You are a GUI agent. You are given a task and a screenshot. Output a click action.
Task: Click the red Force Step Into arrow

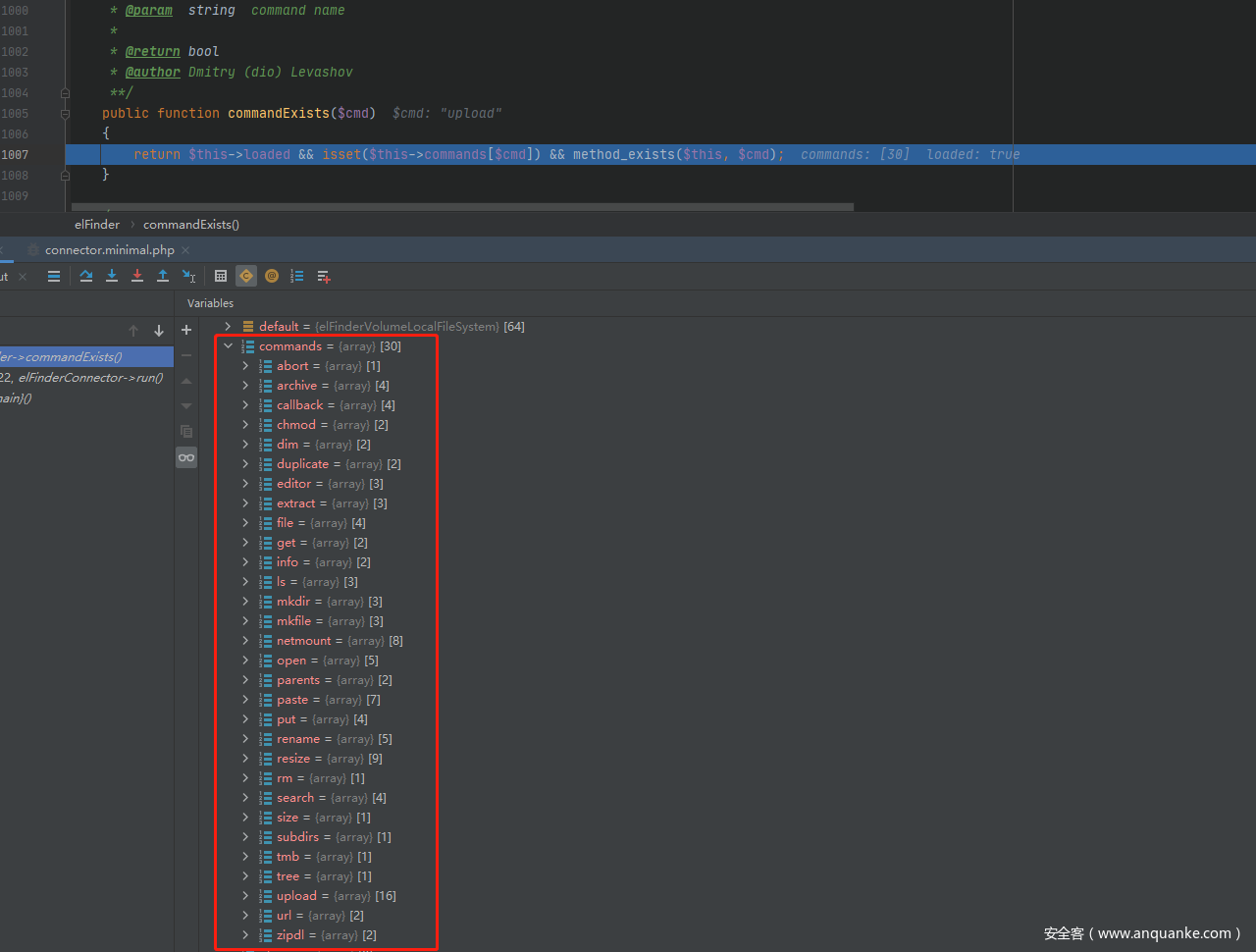(x=137, y=276)
